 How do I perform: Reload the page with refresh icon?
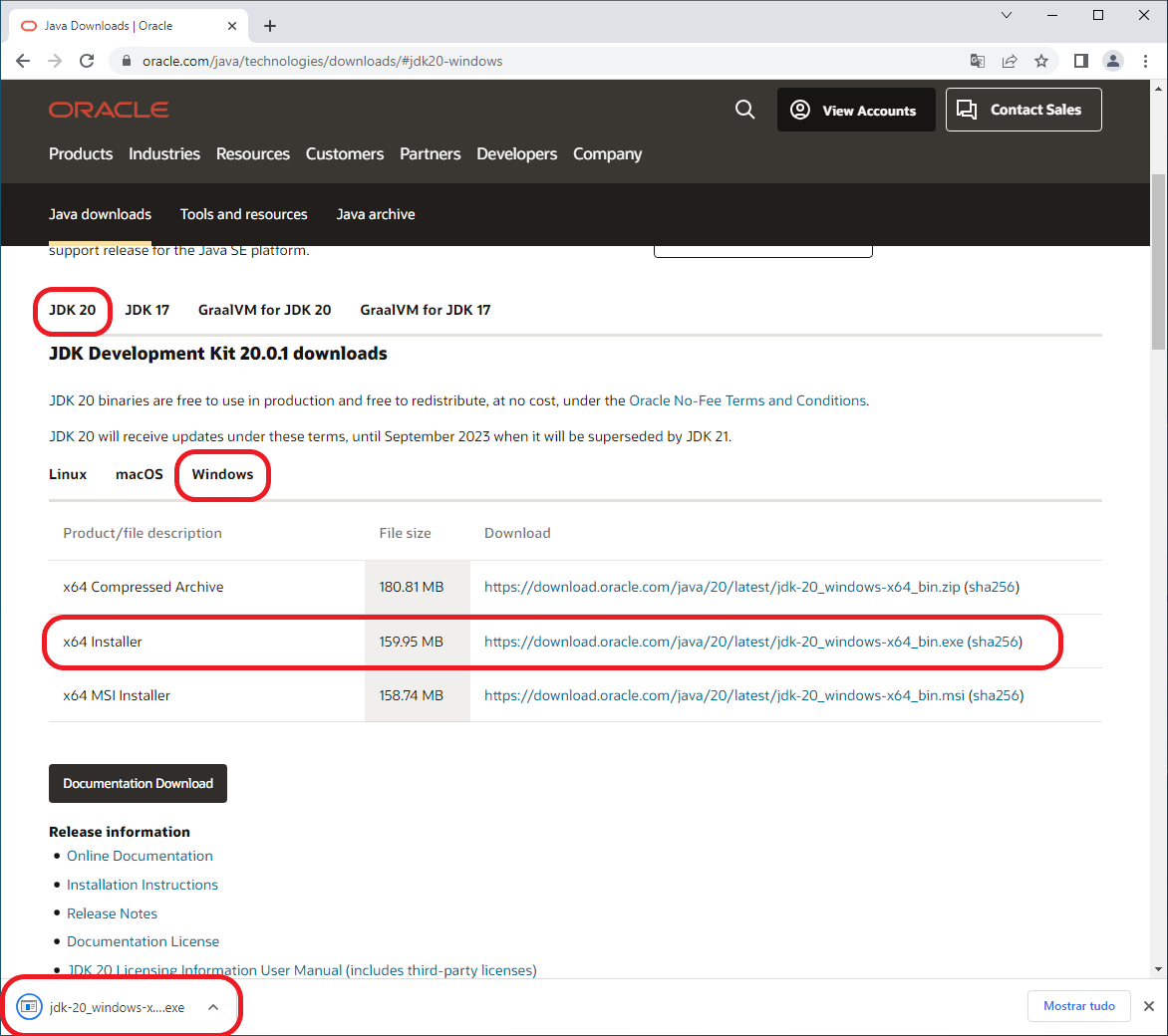coord(87,61)
